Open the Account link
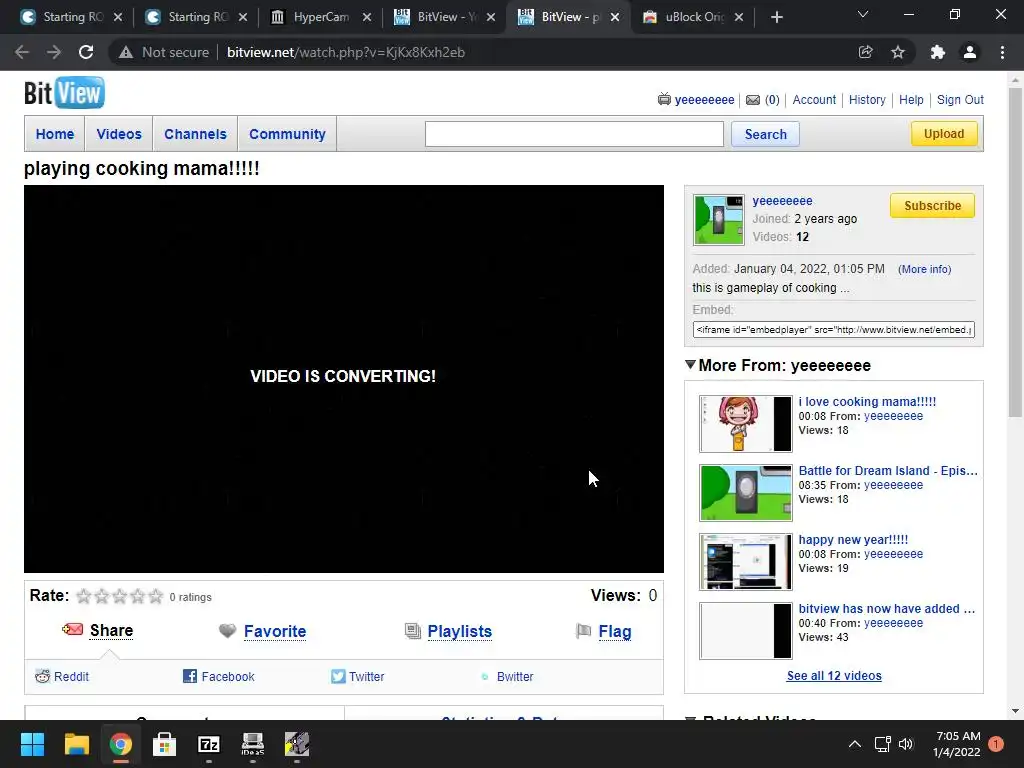Screen dimensions: 1024x768 click(x=814, y=100)
